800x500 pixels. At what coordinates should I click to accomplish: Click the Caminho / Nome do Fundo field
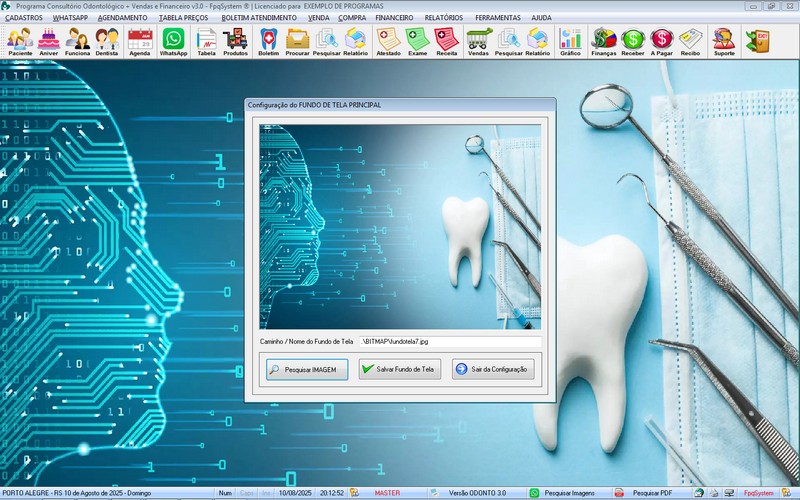tap(449, 342)
